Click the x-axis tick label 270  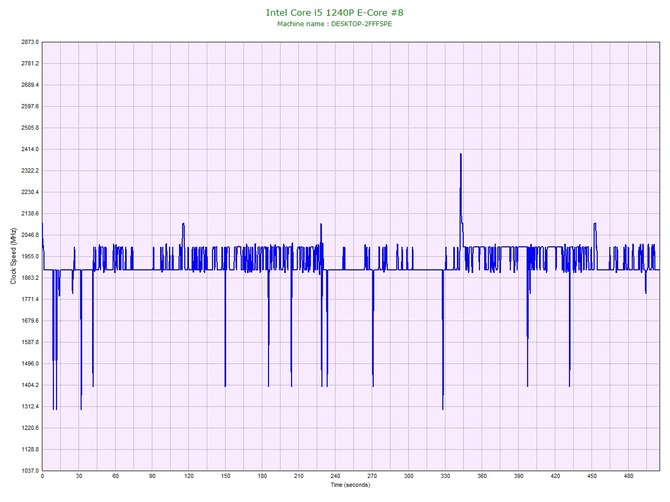pyautogui.click(x=372, y=476)
